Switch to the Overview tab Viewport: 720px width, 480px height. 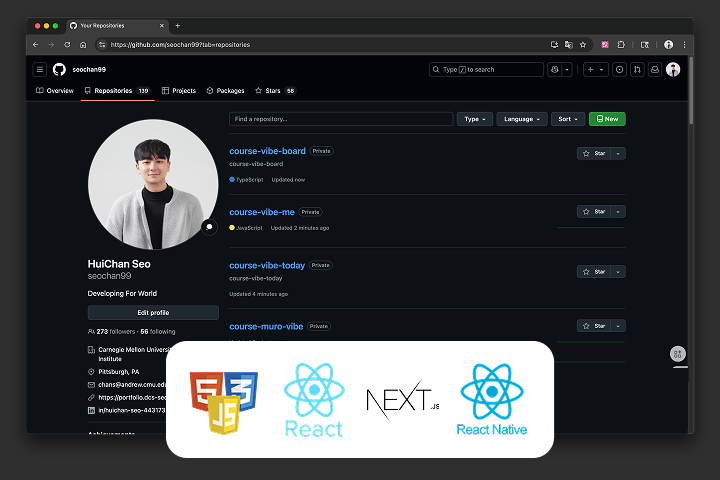point(55,90)
